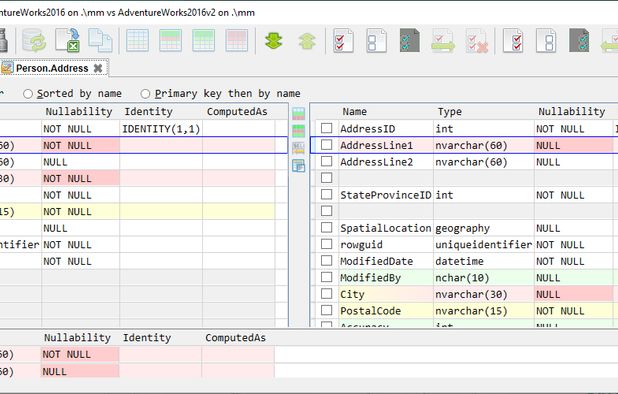
Task: Click top multicolor grid icon between column panes
Action: (299, 114)
